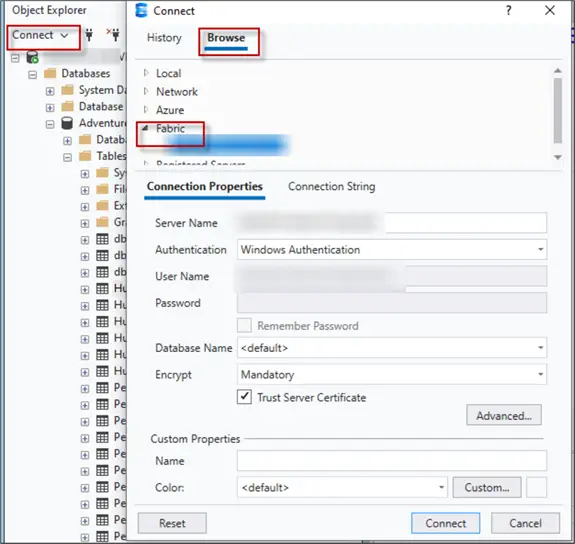This screenshot has height=544, width=575.
Task: Click the Custom... color button
Action: (x=487, y=487)
